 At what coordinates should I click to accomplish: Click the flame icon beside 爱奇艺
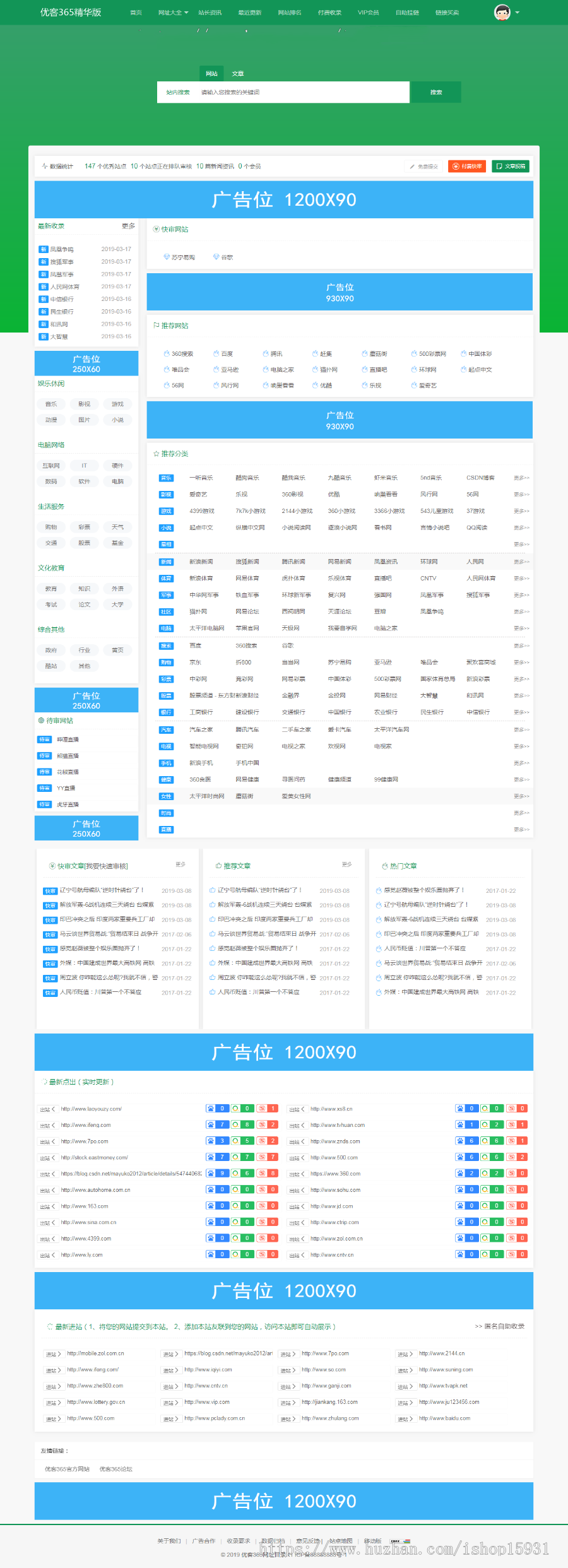414,385
